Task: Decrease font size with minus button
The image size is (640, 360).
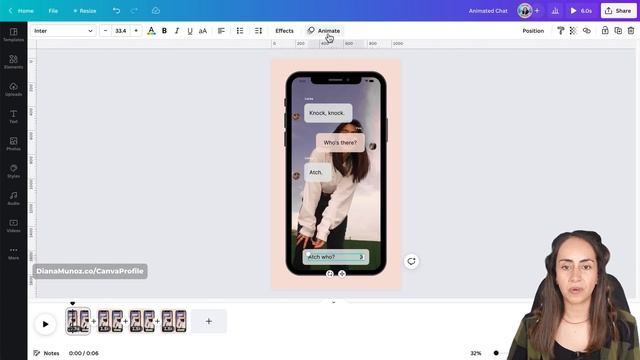Action: 105,31
